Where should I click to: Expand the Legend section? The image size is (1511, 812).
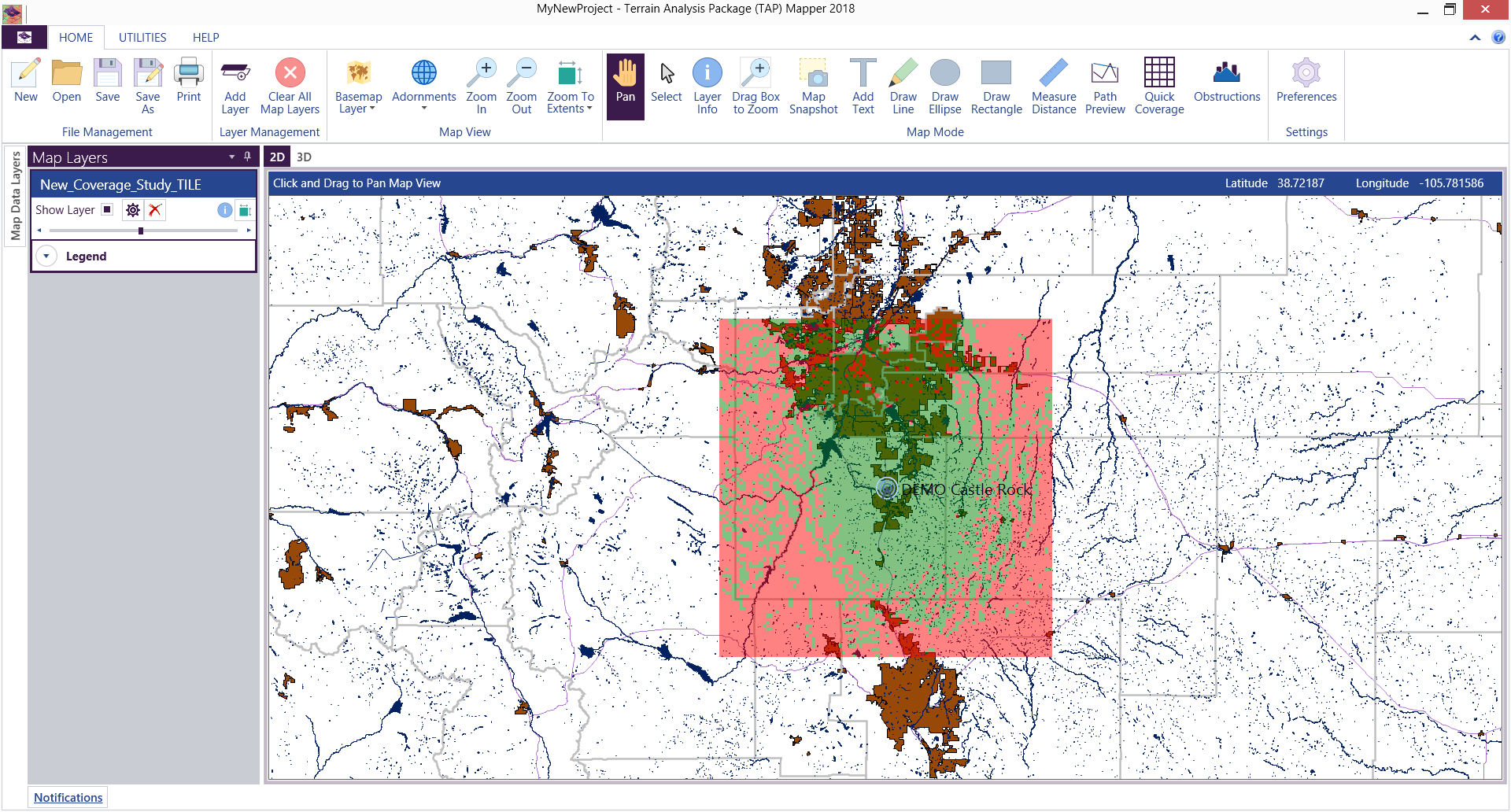coord(46,257)
